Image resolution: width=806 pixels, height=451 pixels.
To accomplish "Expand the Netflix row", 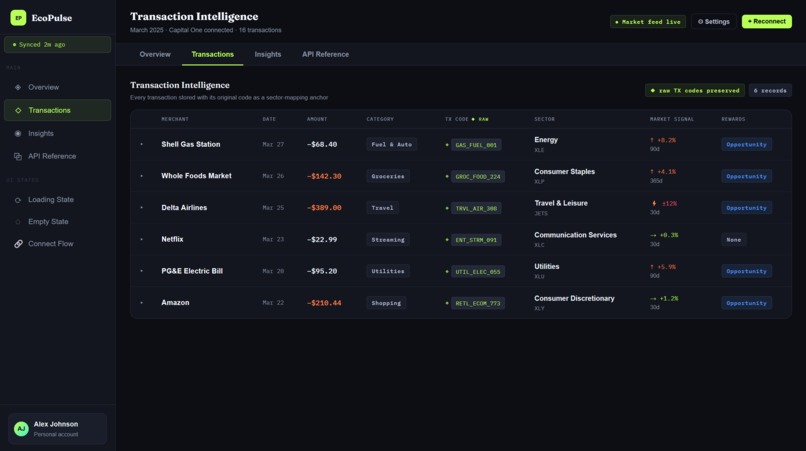I will (142, 240).
